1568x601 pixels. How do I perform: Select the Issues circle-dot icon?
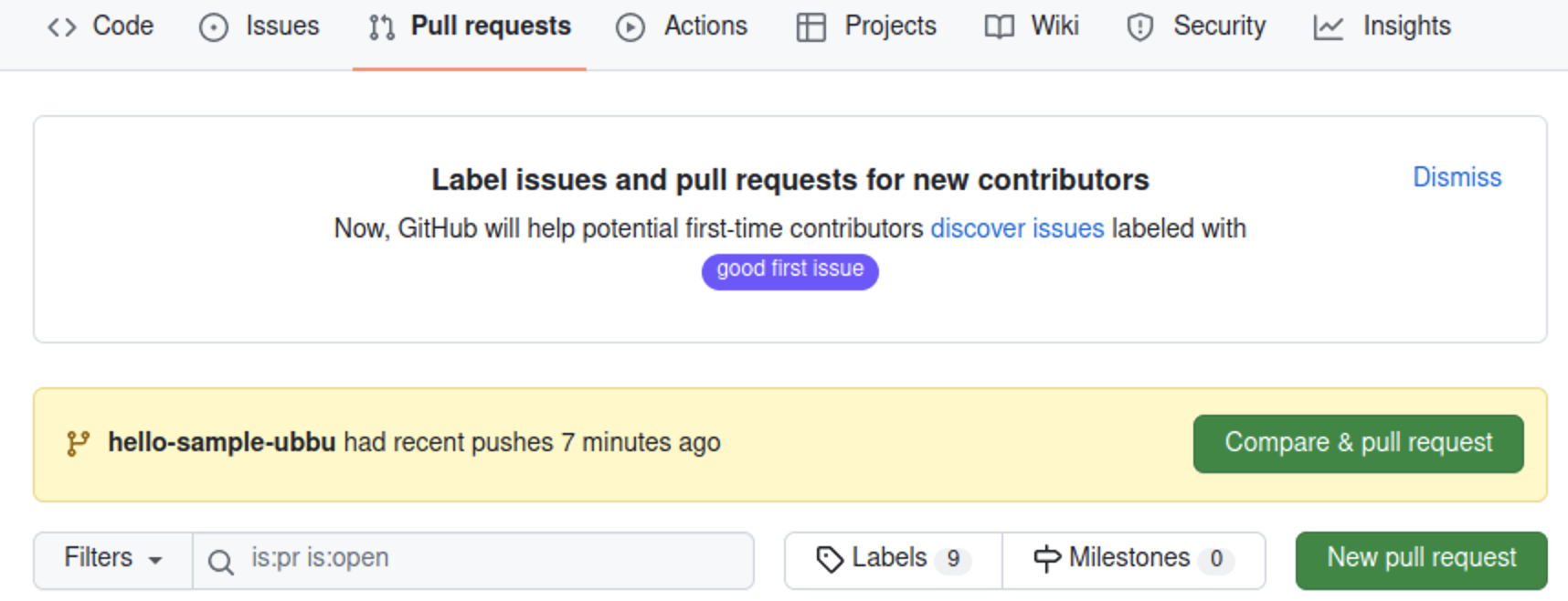[212, 26]
